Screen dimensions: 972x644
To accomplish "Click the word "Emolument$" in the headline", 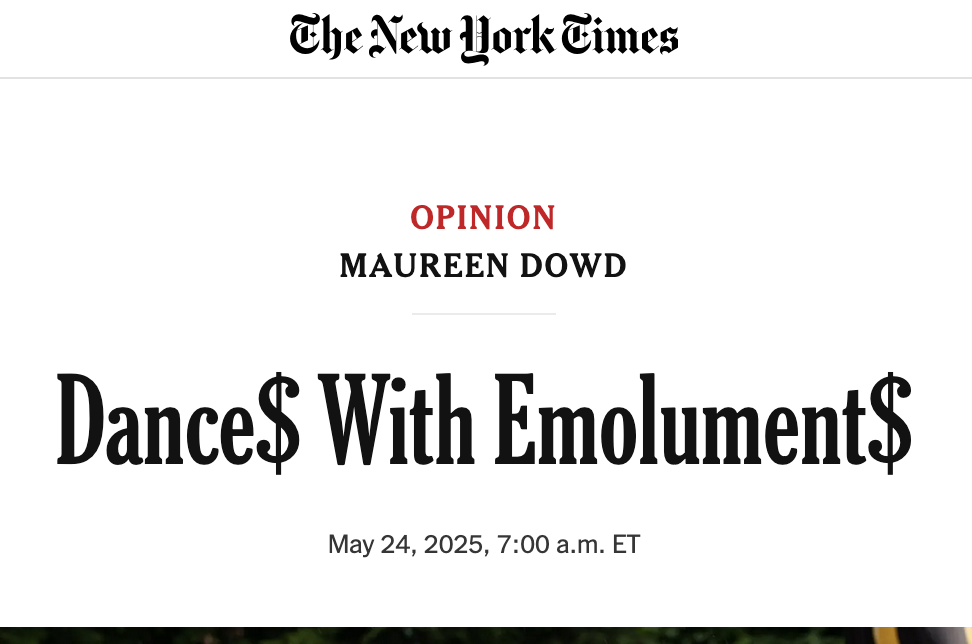I will (x=703, y=422).
